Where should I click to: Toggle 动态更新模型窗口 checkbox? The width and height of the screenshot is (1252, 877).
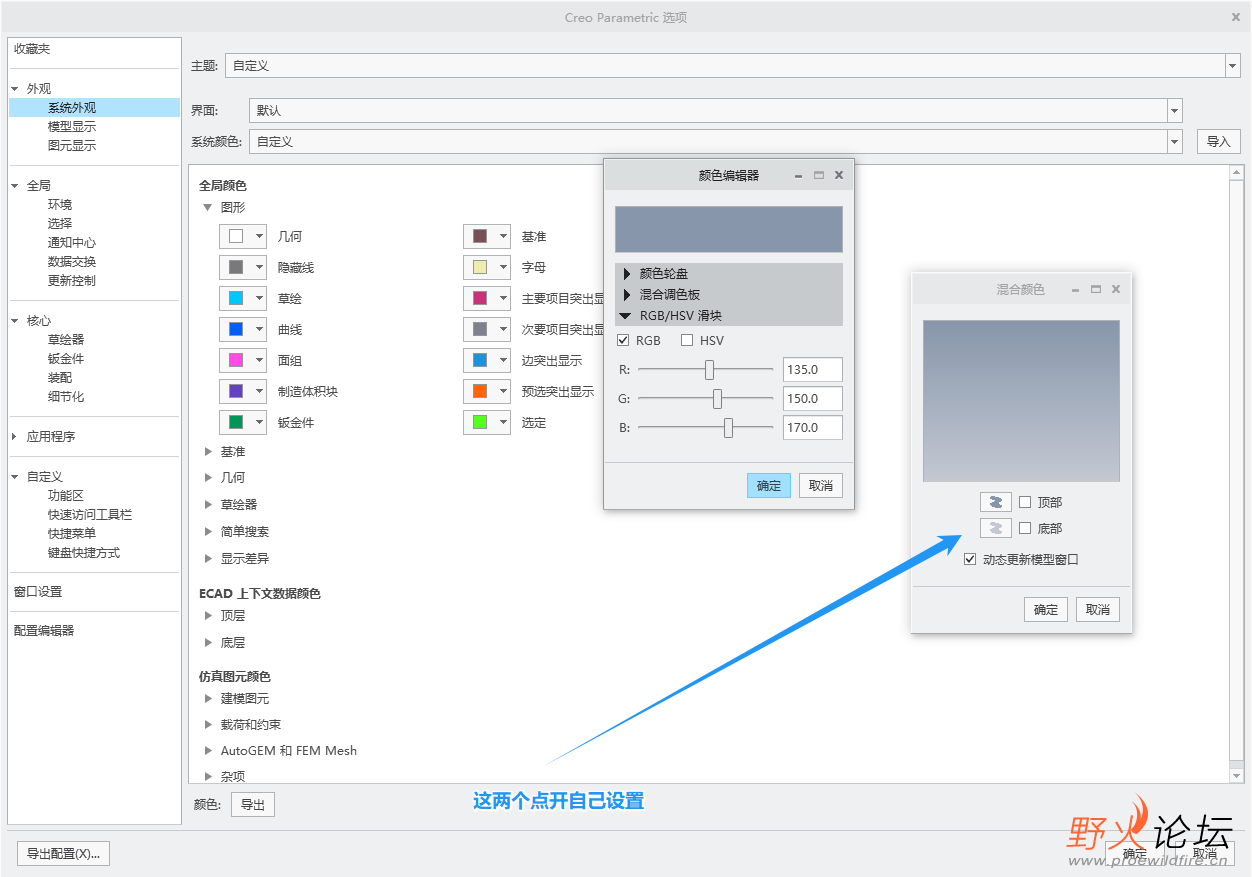[970, 559]
